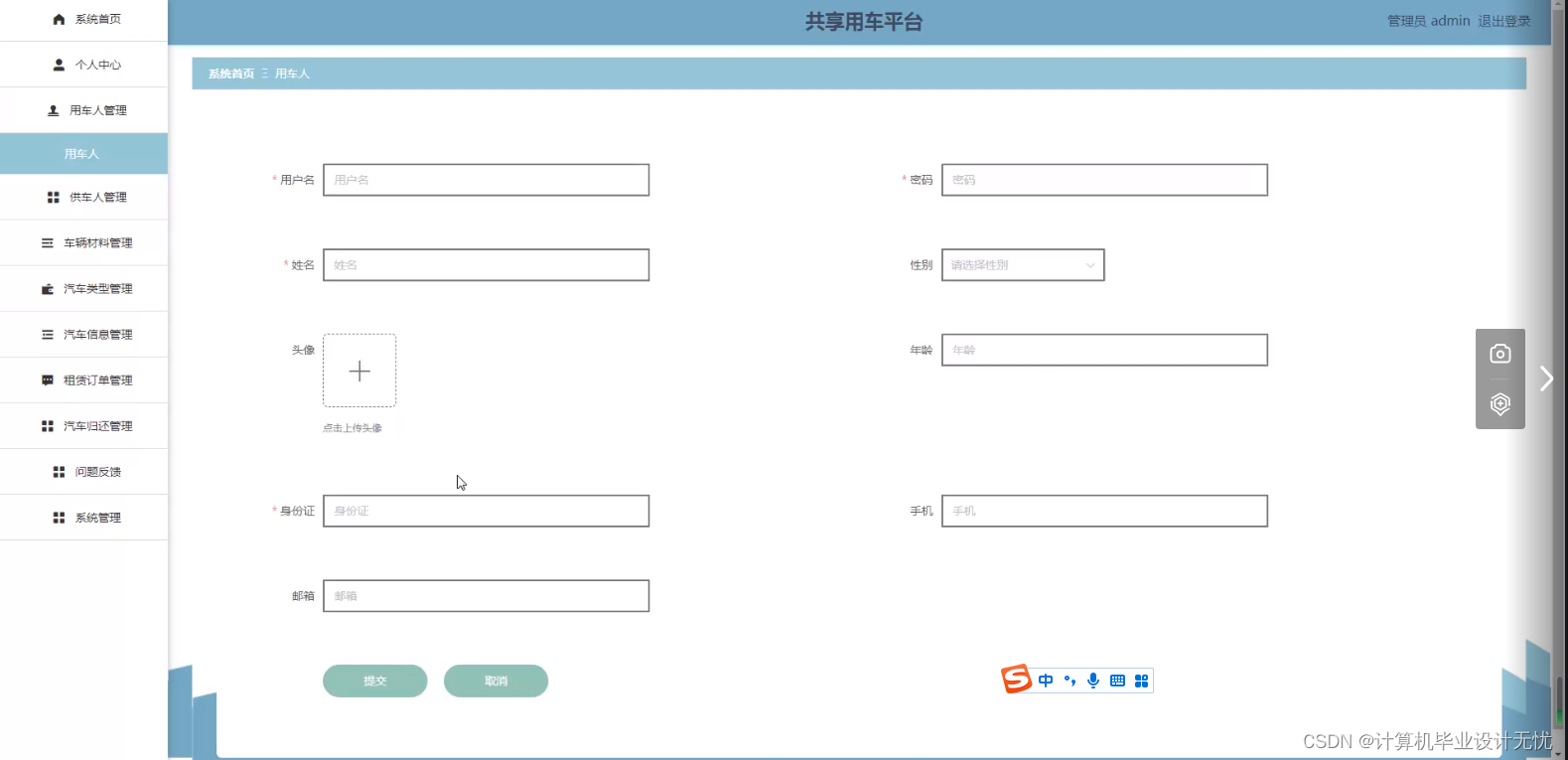Open 个人中心 menu item

point(83,65)
